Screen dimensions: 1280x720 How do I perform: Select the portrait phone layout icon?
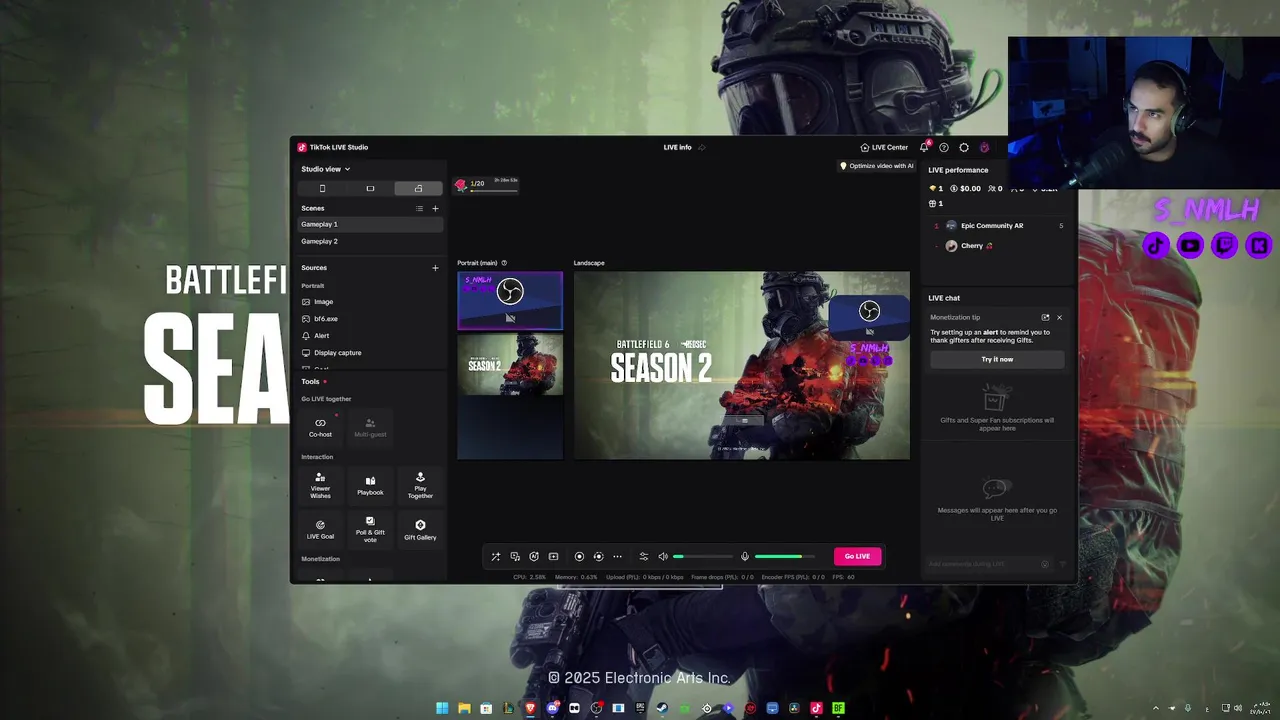coord(322,188)
